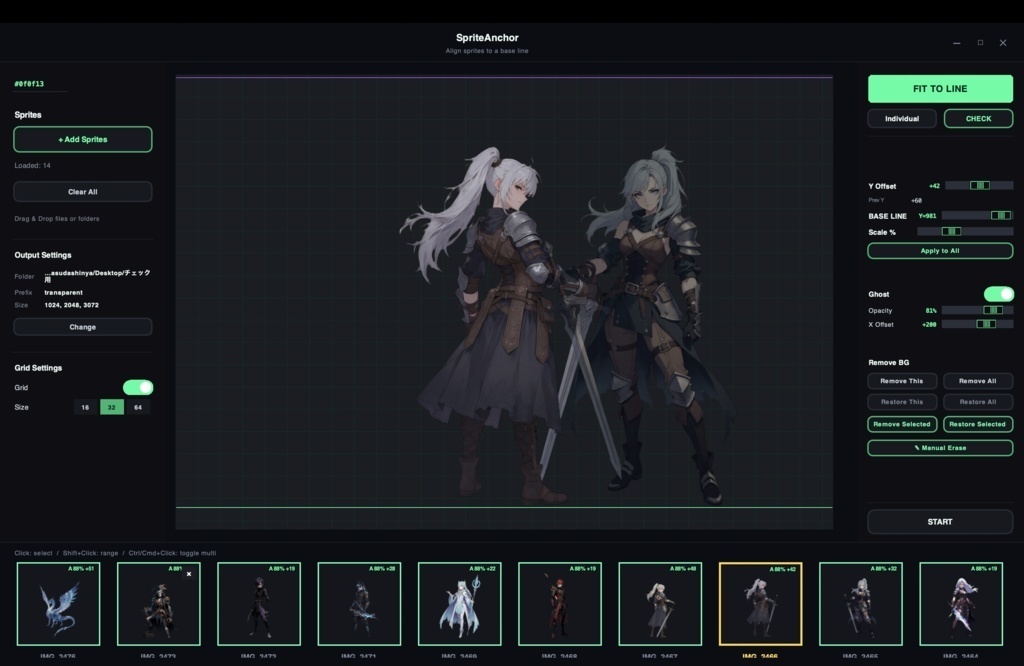Click the X icon on the IMG_2473 thumbnail
Screen dimensions: 1024x666
(x=189, y=574)
